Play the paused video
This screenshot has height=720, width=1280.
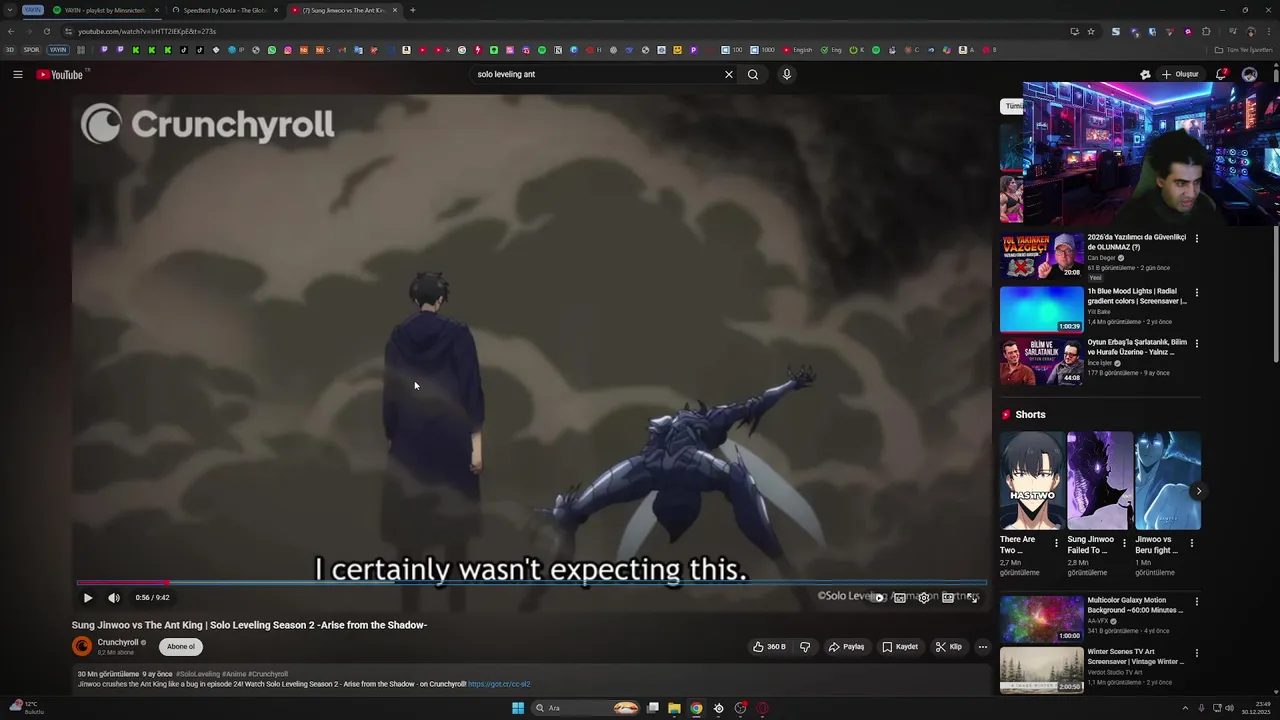[88, 598]
